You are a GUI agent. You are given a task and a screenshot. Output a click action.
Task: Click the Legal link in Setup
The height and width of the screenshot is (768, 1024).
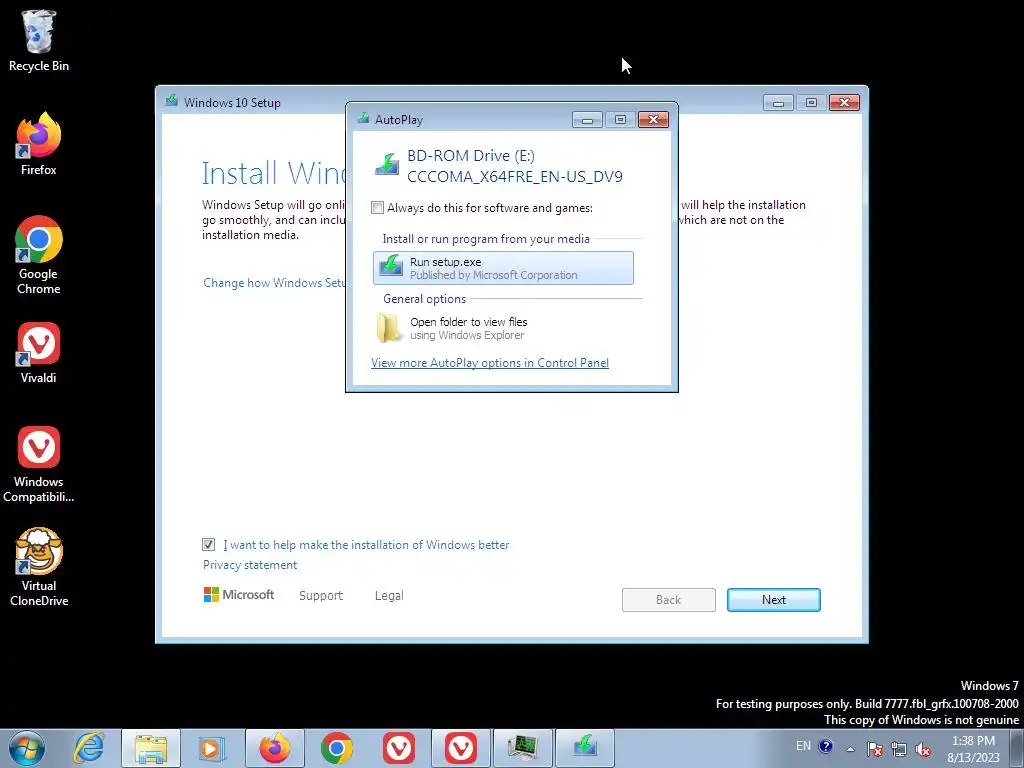(x=389, y=595)
